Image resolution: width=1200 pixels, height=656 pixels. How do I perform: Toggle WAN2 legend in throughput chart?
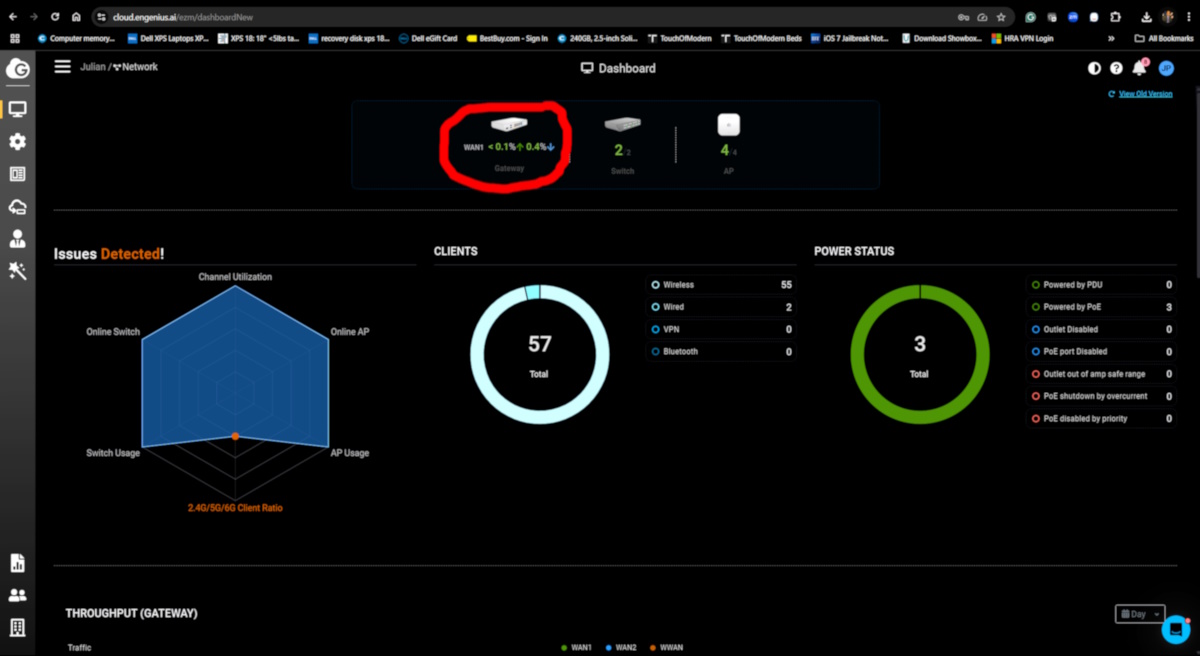pos(621,648)
